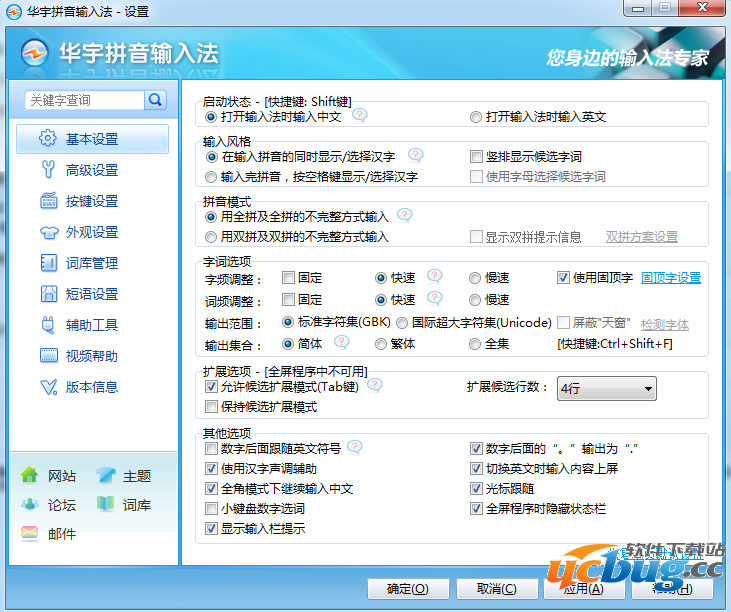
Task: Click the 外观设置 shirt icon
Action: (x=49, y=232)
